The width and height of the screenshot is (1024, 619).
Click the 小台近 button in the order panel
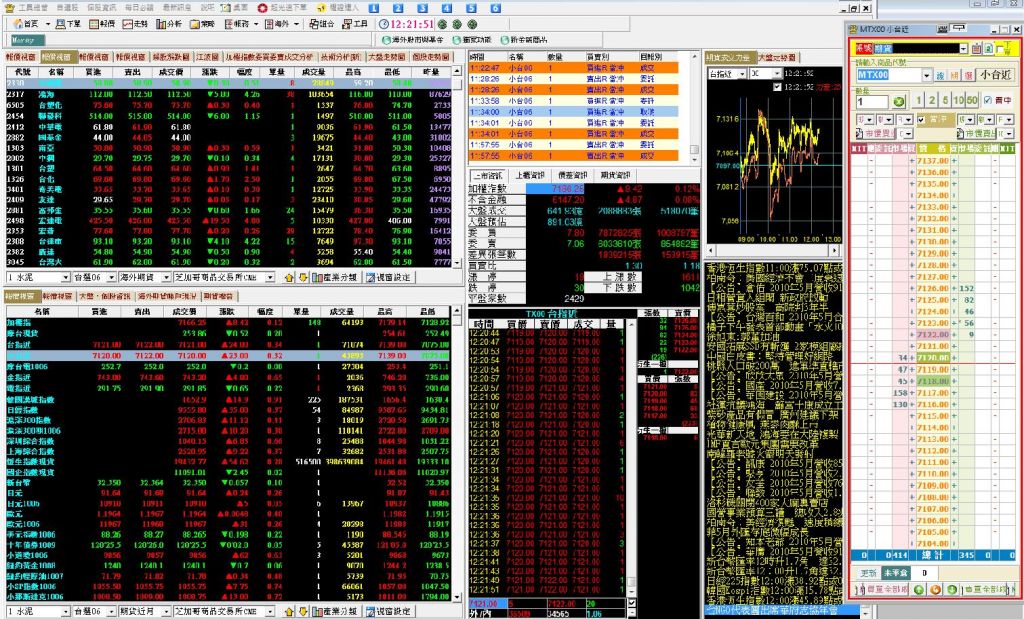995,75
